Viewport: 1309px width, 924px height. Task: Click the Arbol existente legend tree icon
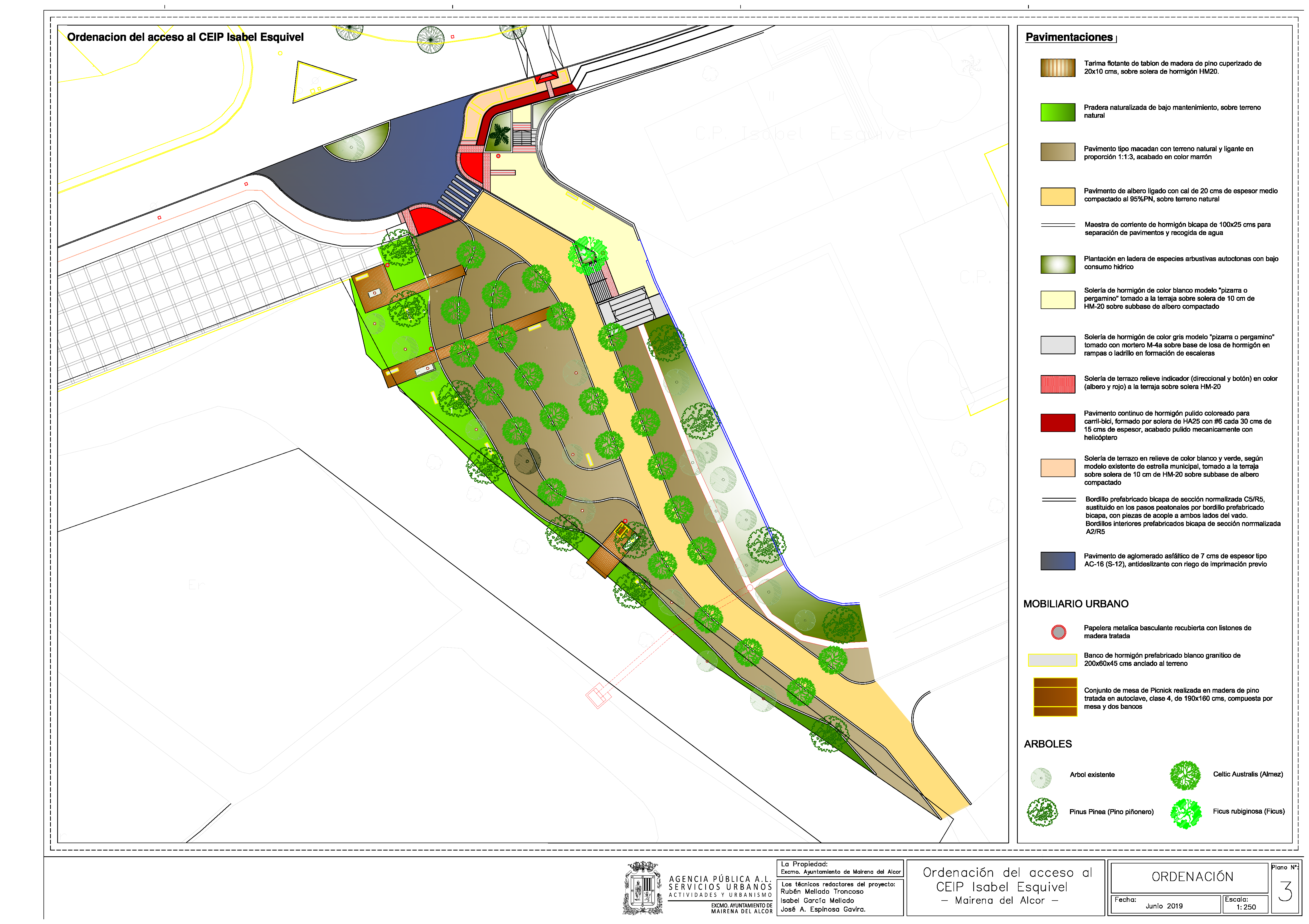click(x=1041, y=777)
